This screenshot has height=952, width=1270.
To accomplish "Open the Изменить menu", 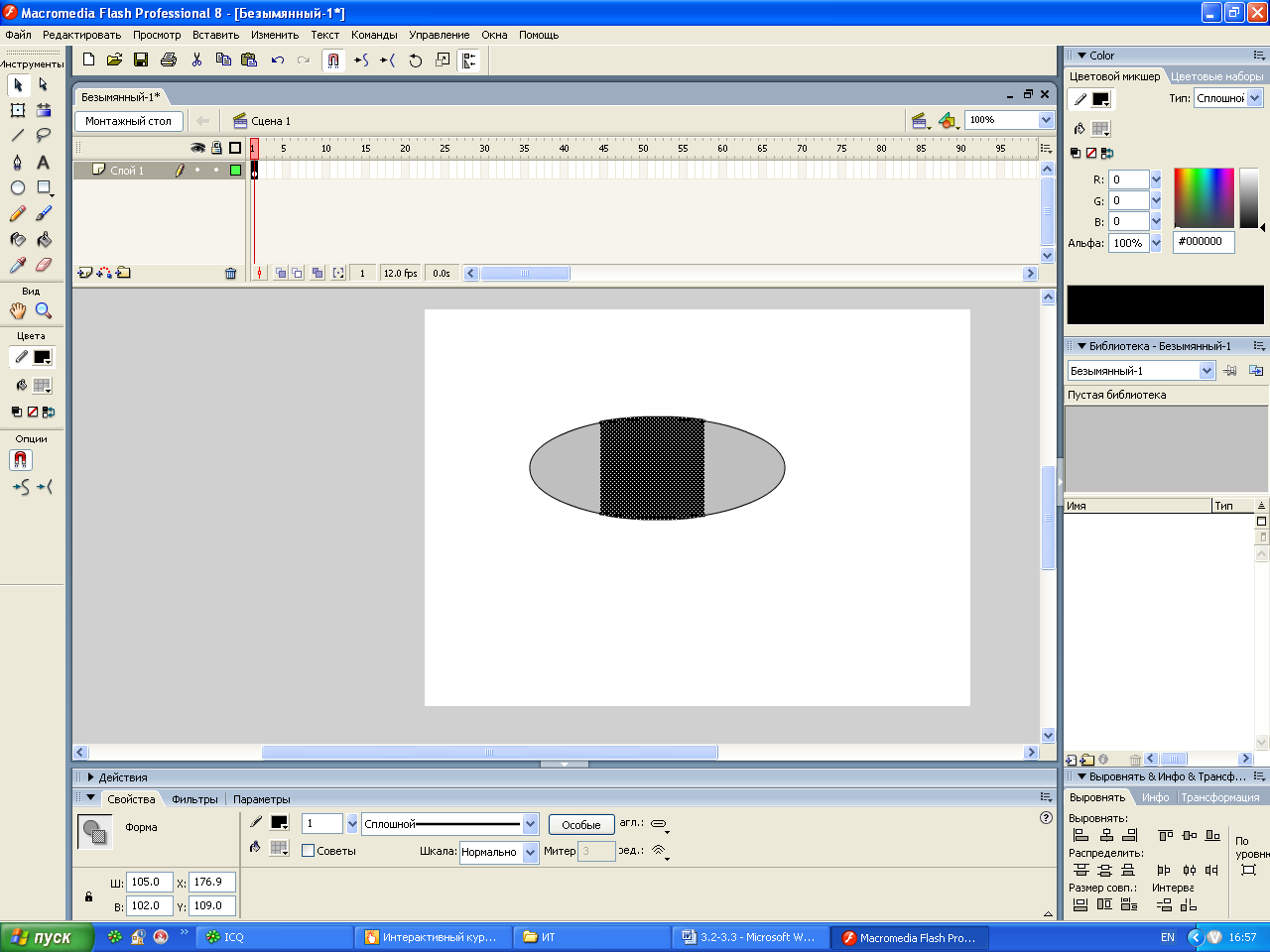I will [x=275, y=35].
